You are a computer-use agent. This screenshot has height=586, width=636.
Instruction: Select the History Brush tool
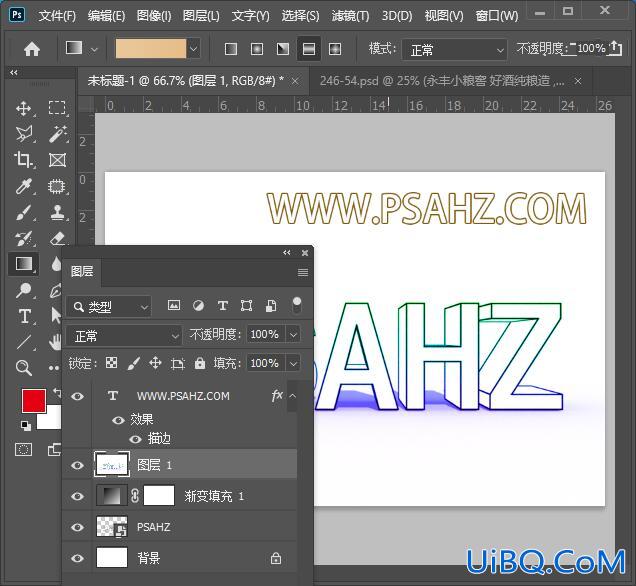click(x=23, y=238)
